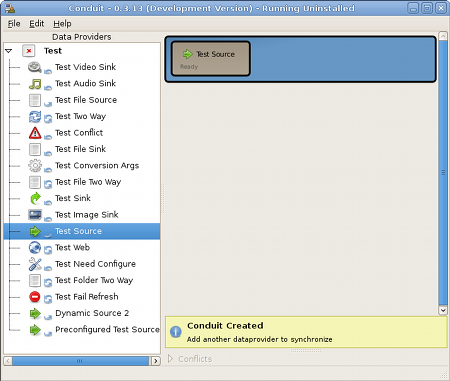Click the tree horizontal scrollbar right arrow

pos(156,361)
